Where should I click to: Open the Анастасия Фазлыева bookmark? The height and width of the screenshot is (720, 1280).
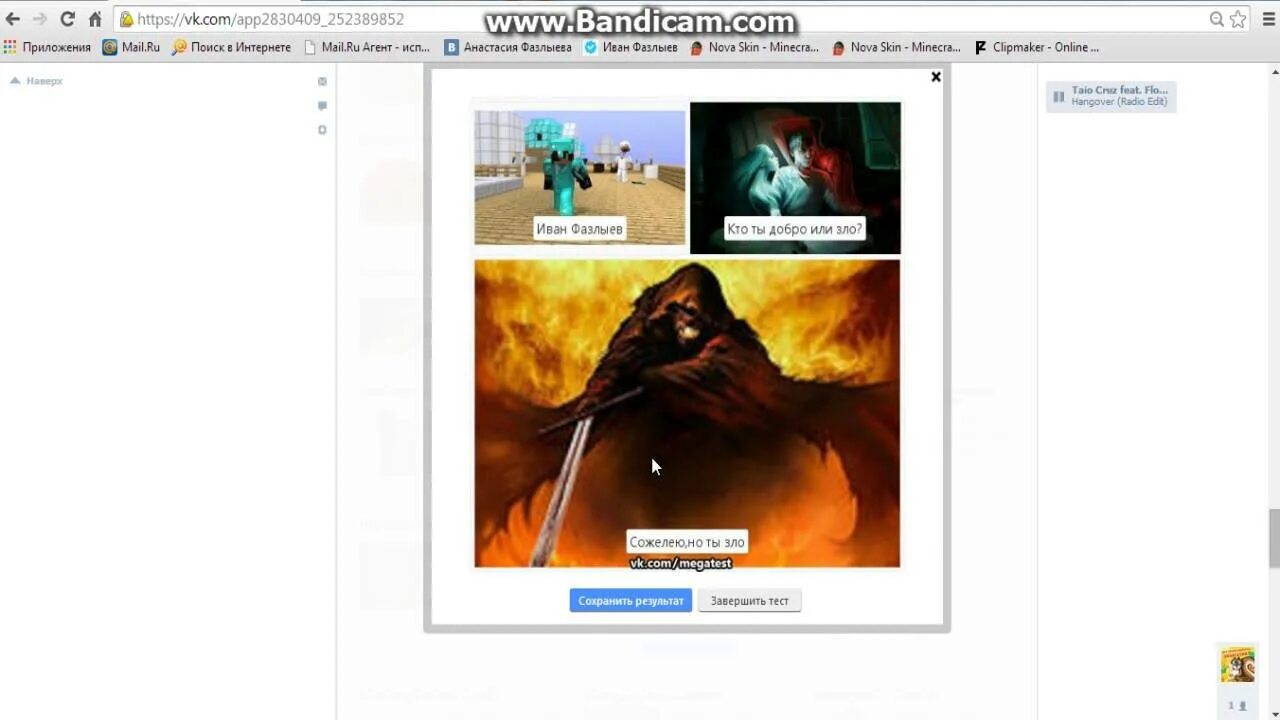click(x=509, y=47)
